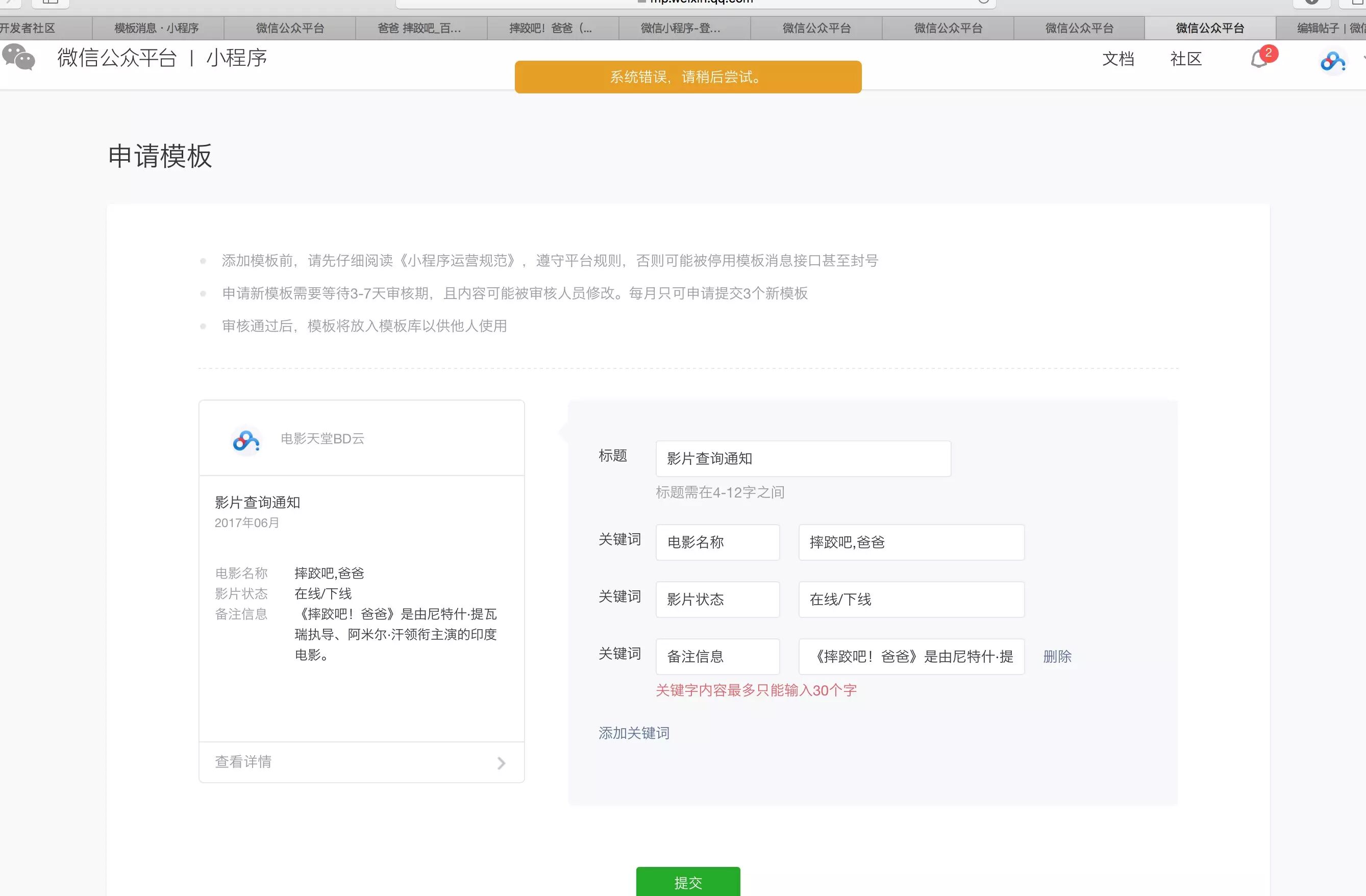Click the 电影天堂BD云 preview logo
The height and width of the screenshot is (896, 1366).
coord(246,441)
